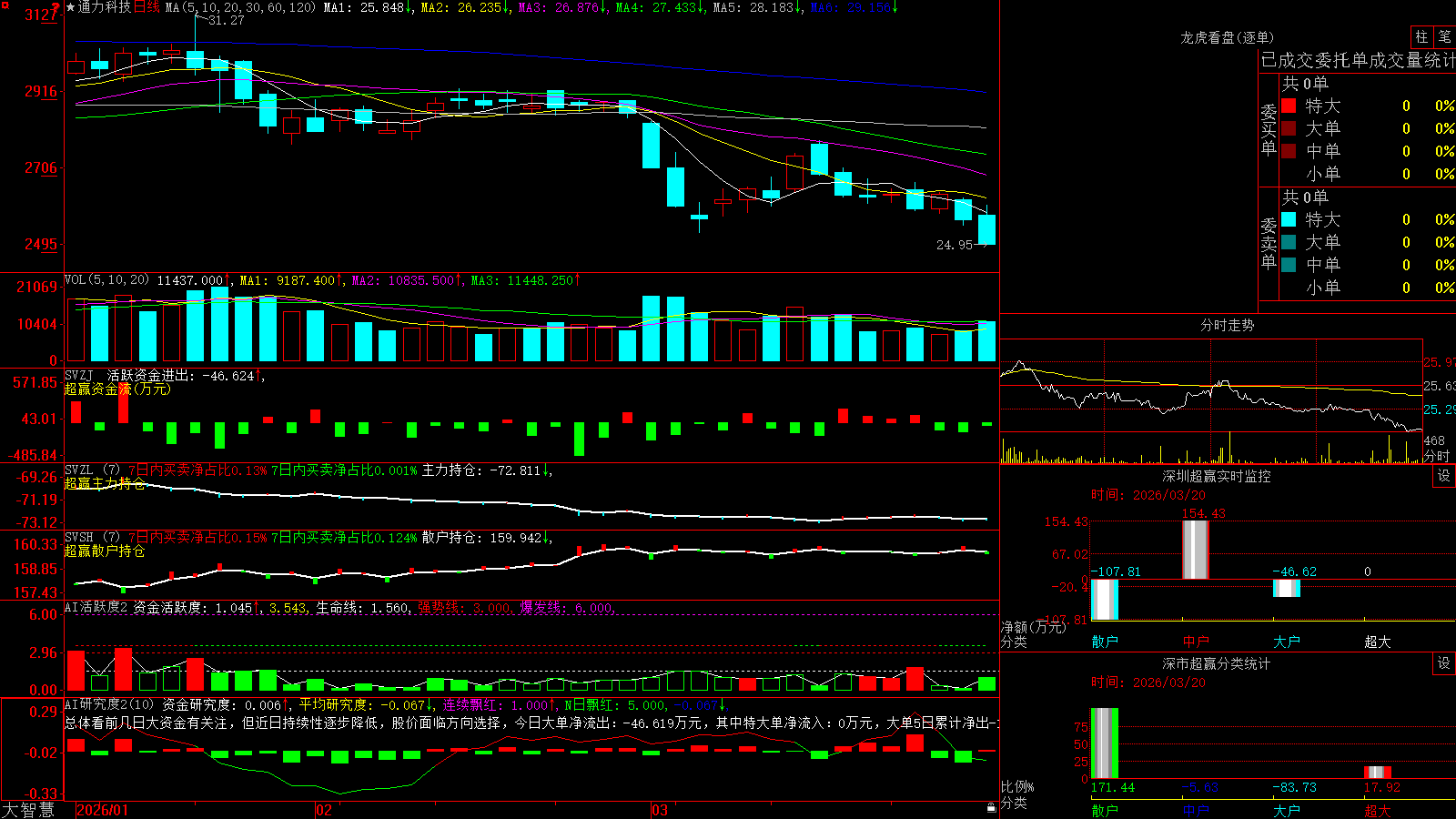This screenshot has height=819, width=1456.
Task: Click 时间: 2026/03/20 in 深圳超赢实时监控
Action: (1148, 495)
